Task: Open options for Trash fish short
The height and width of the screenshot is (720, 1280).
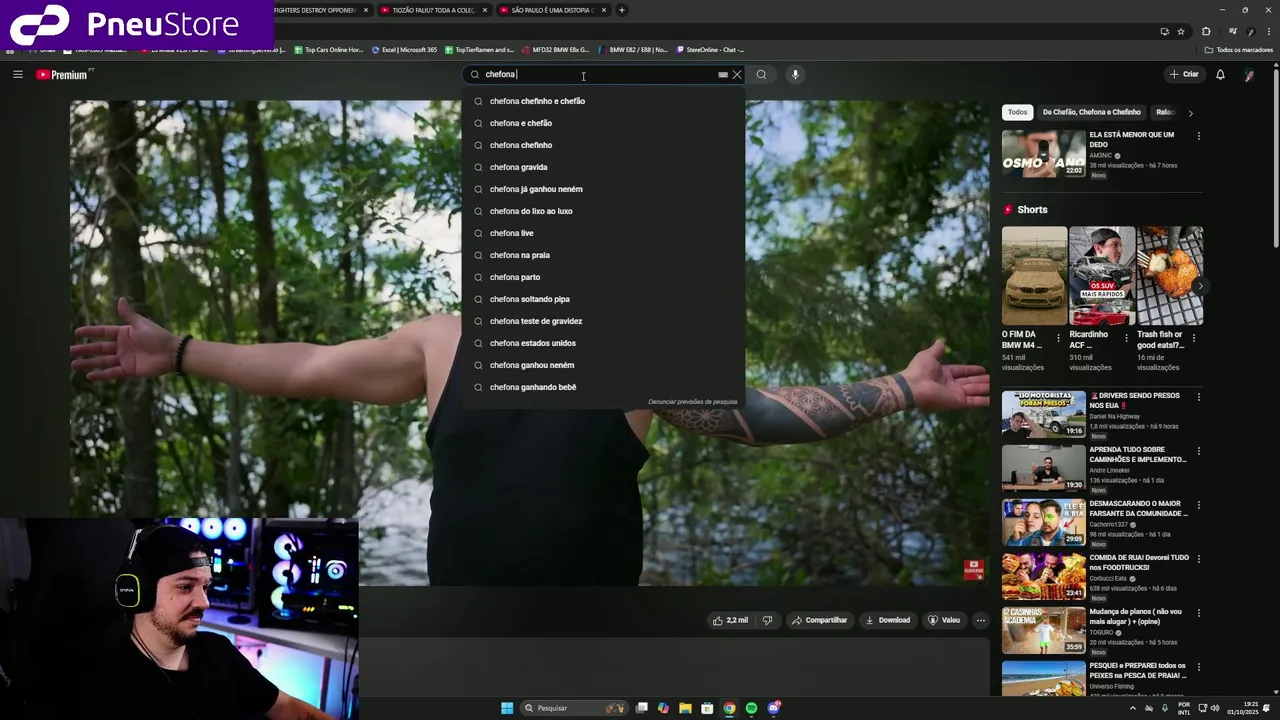Action: coord(1193,338)
